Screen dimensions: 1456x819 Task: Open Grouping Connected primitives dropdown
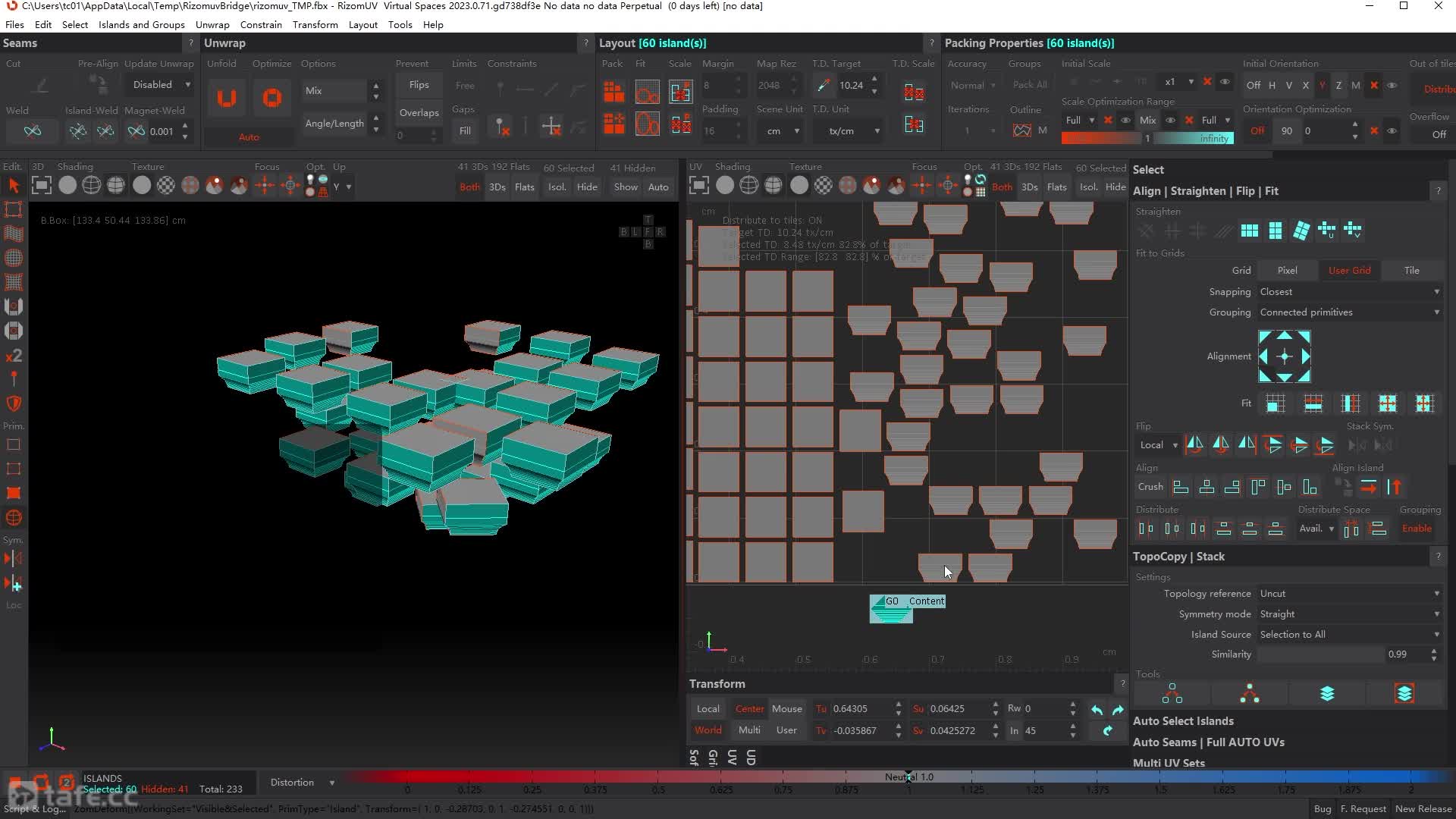tap(1350, 312)
